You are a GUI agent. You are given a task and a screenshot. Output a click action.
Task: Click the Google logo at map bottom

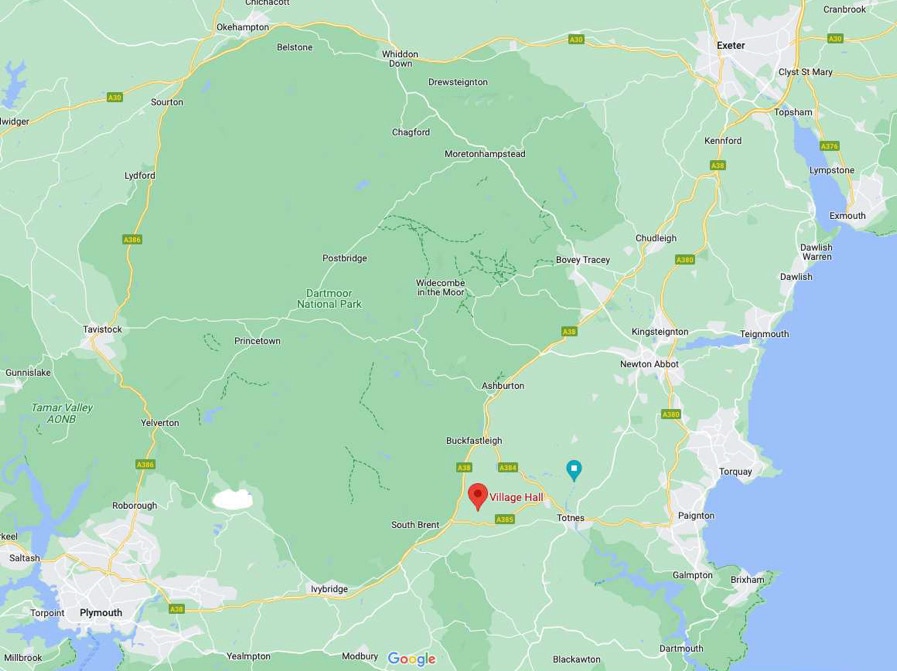(412, 659)
